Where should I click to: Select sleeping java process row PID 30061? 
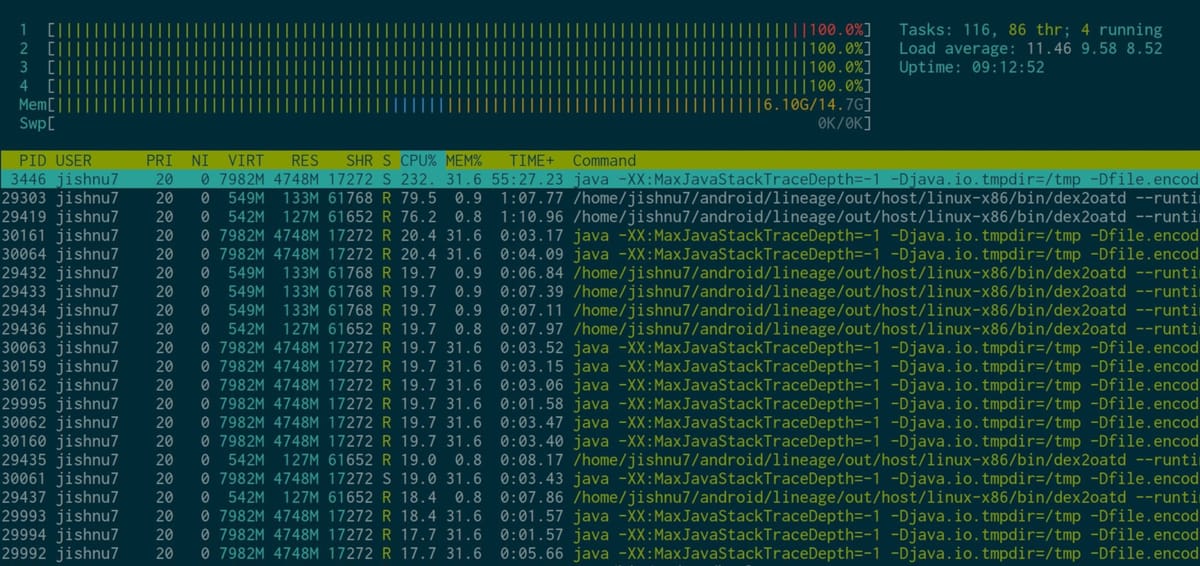(x=600, y=479)
